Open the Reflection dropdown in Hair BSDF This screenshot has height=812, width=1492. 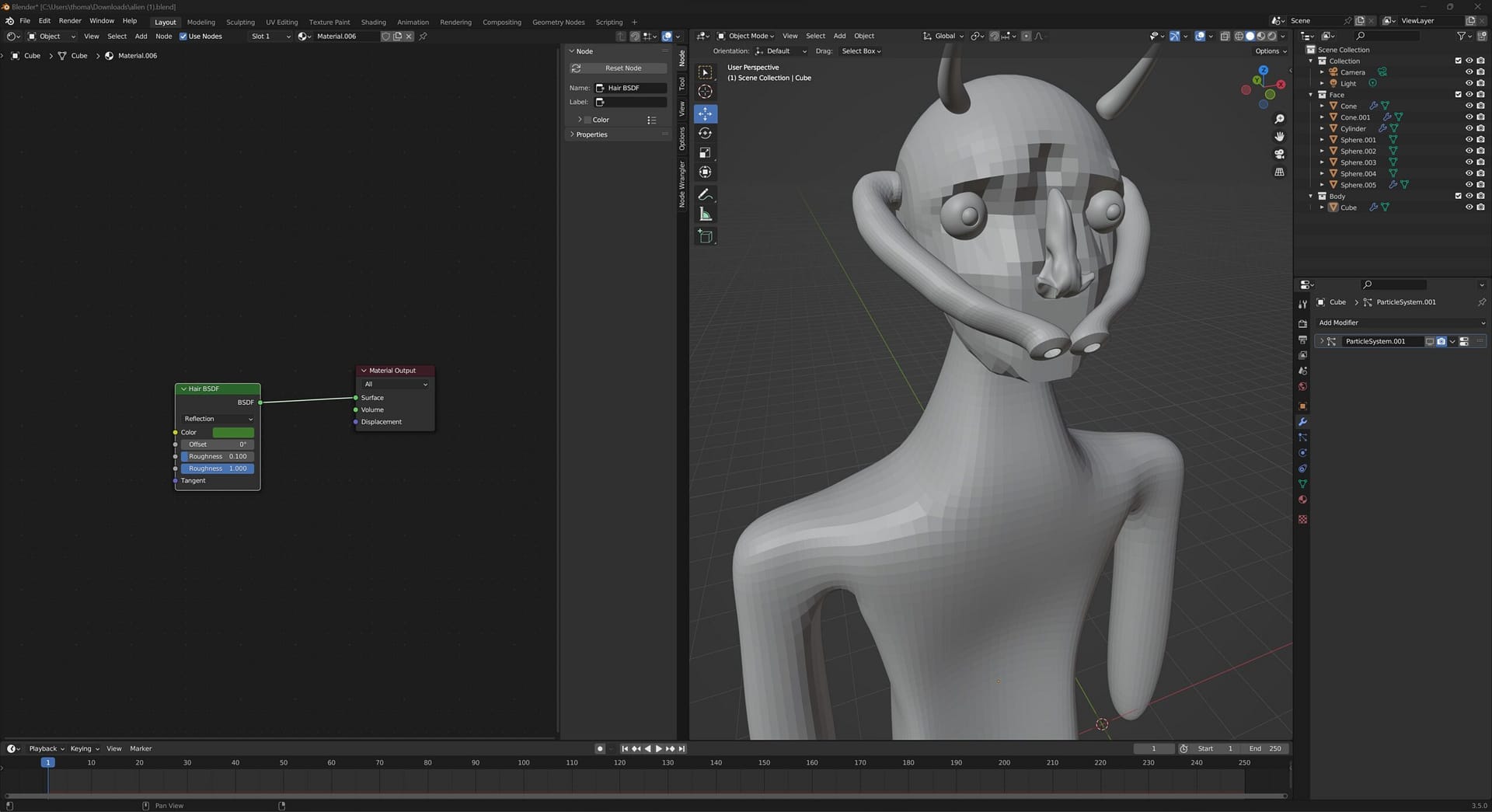[218, 419]
